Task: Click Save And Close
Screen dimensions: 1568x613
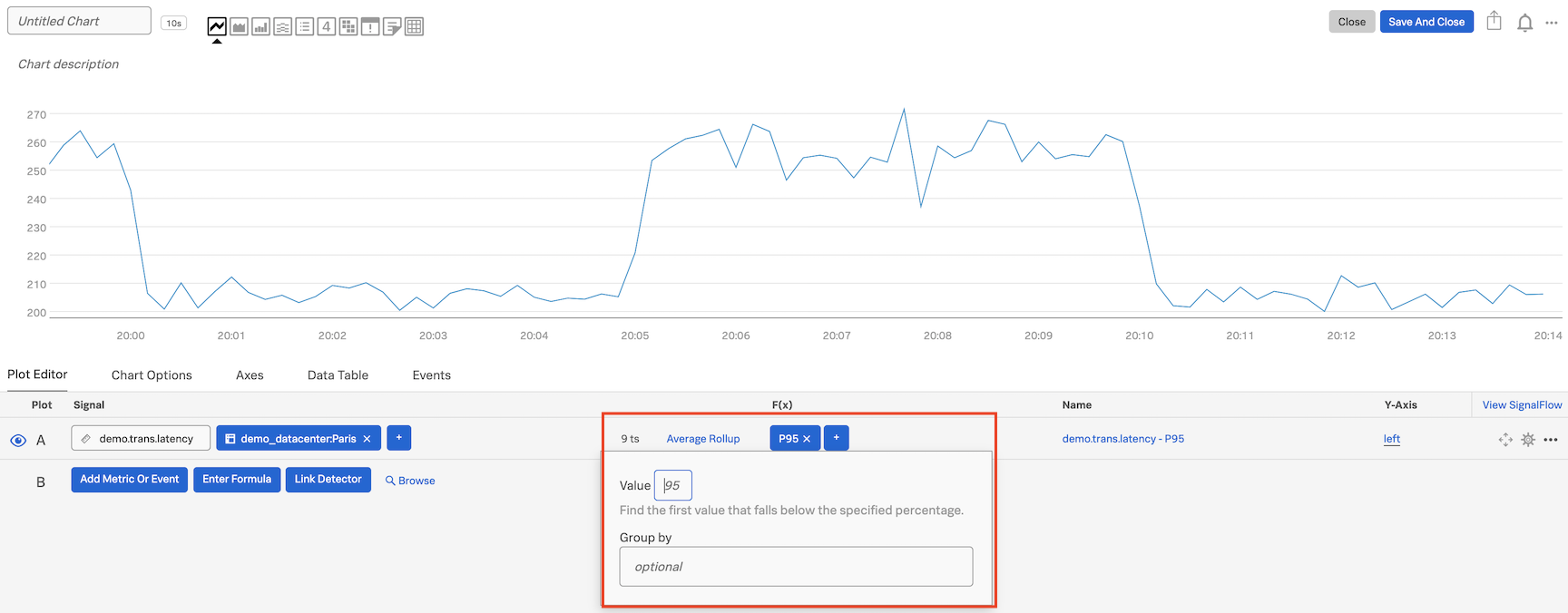Action: [1426, 22]
